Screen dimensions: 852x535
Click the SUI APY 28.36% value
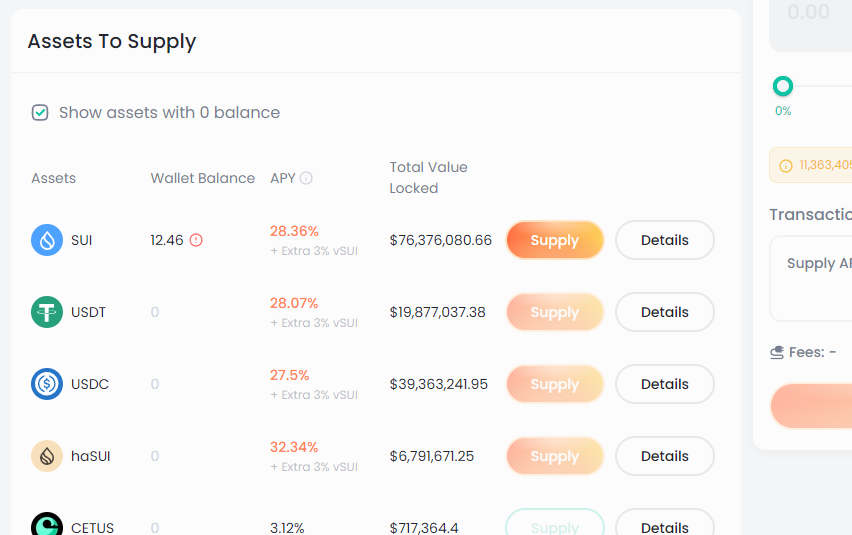coord(294,231)
